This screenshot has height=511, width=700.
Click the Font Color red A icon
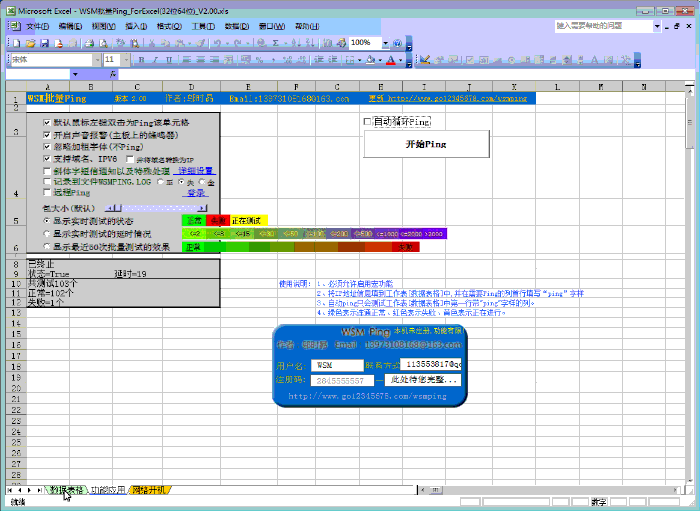(x=391, y=60)
